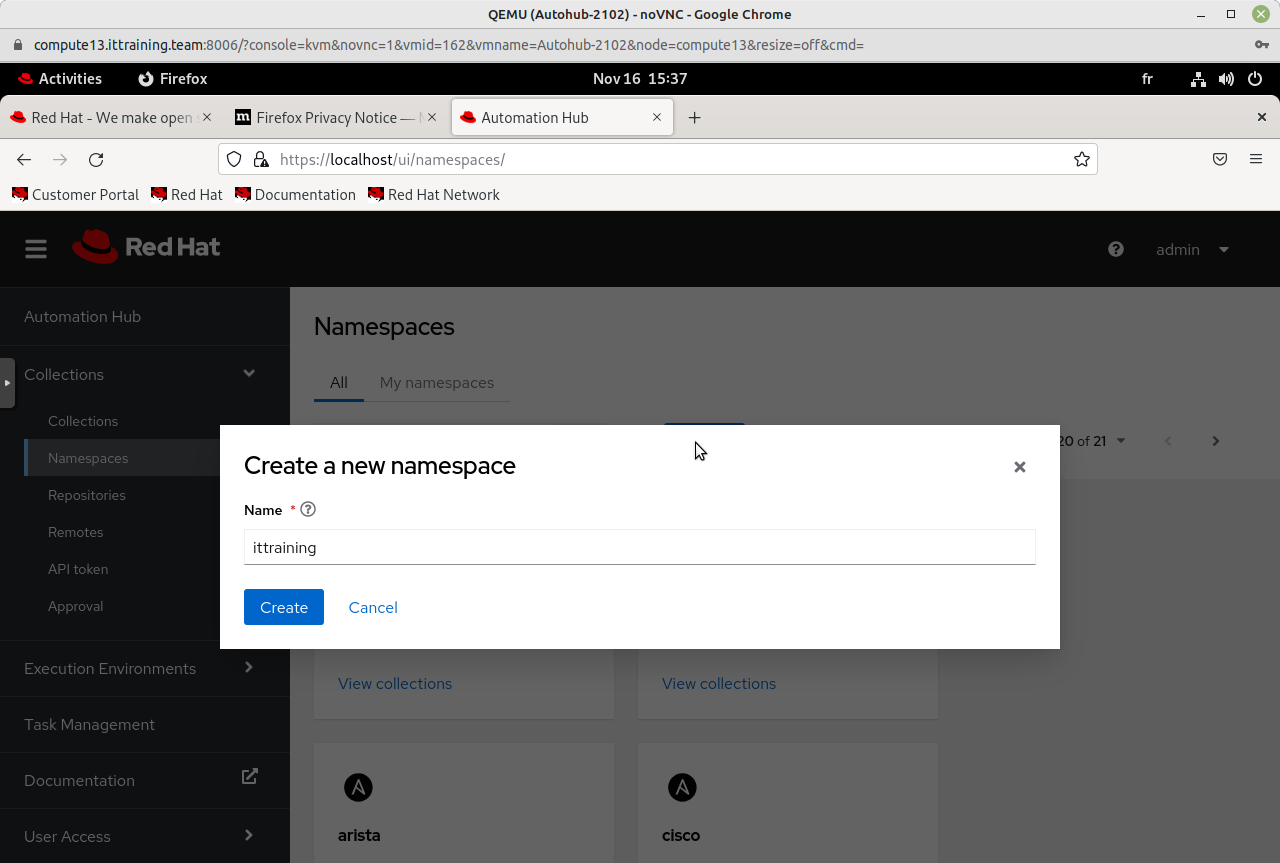Select Collections sub-item in sidebar

tap(83, 421)
